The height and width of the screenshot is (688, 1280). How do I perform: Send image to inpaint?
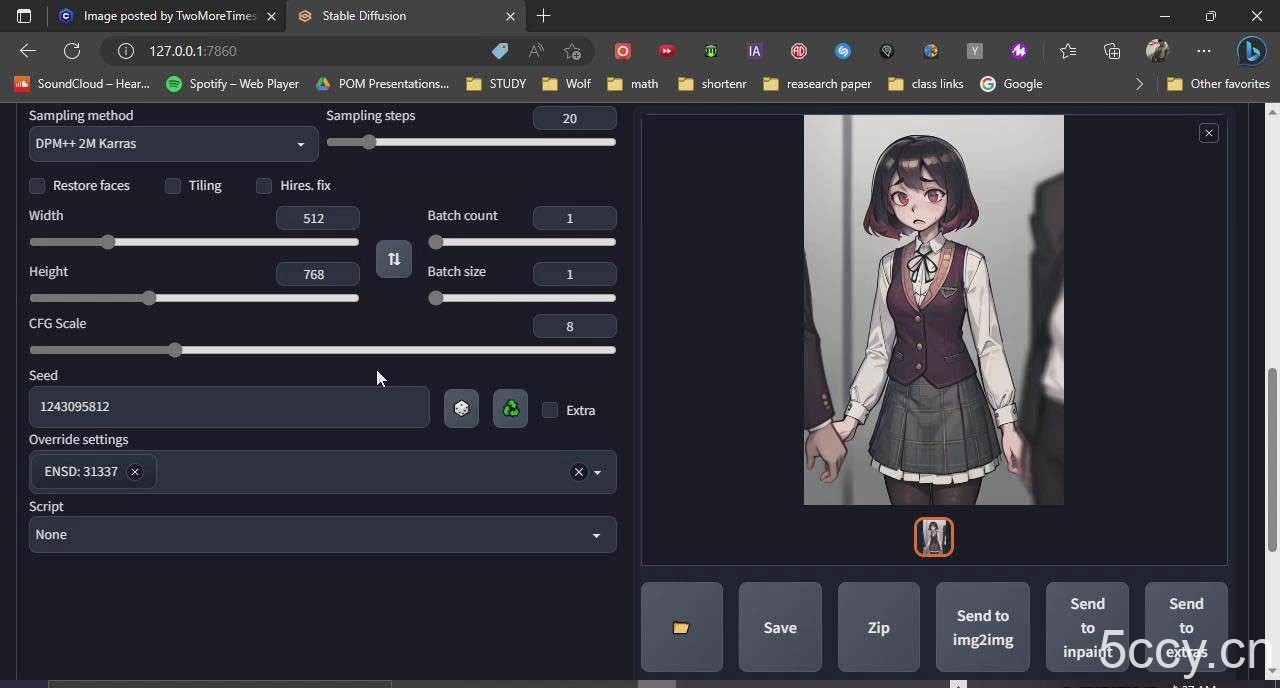[x=1087, y=627]
